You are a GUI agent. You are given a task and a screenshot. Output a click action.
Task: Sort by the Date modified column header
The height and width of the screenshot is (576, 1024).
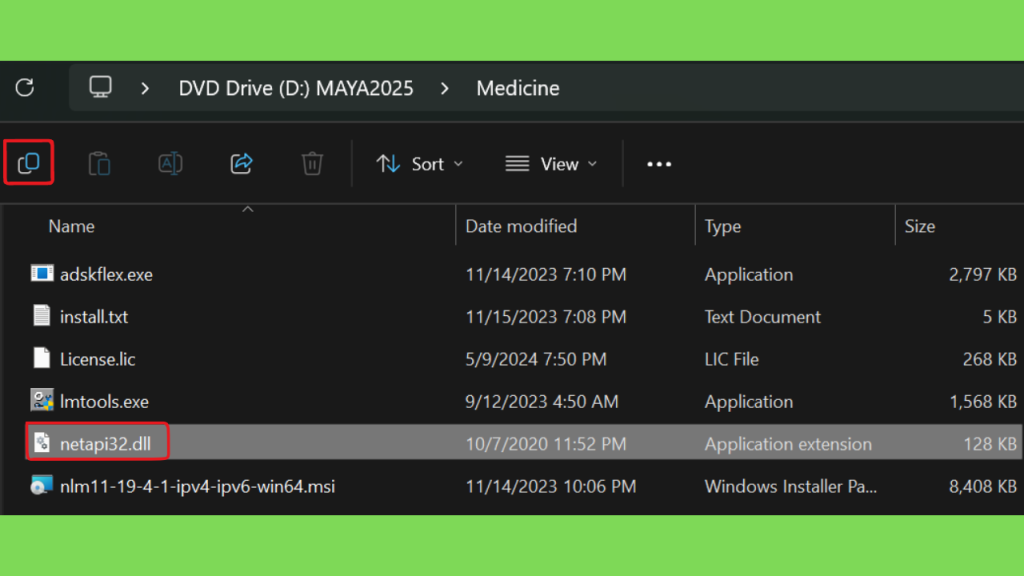pyautogui.click(x=521, y=226)
